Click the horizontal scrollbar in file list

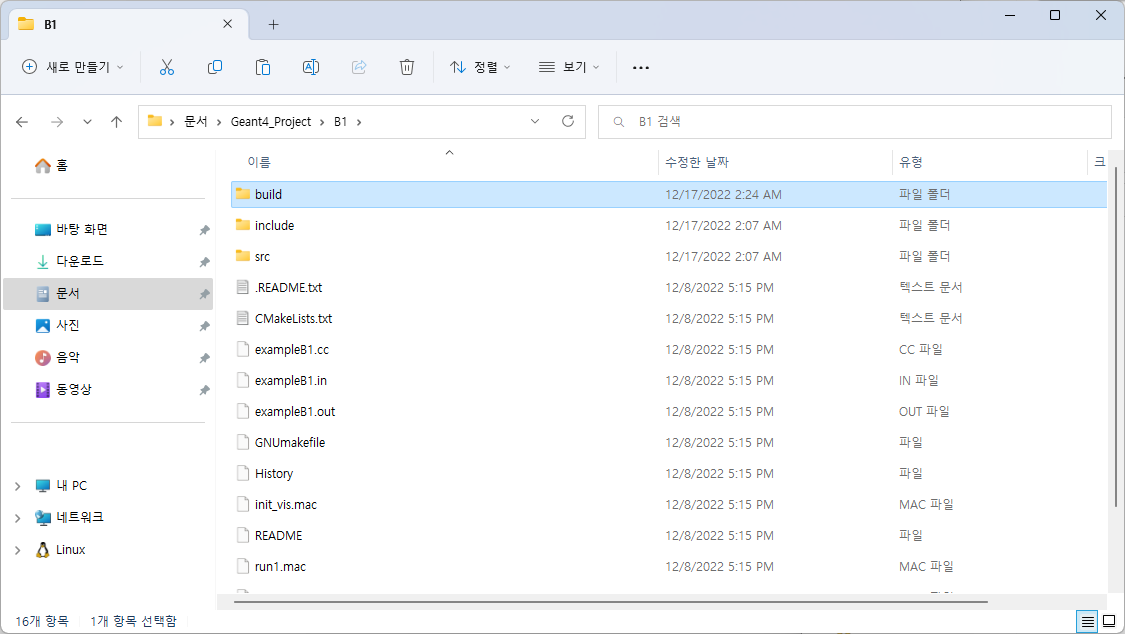610,602
